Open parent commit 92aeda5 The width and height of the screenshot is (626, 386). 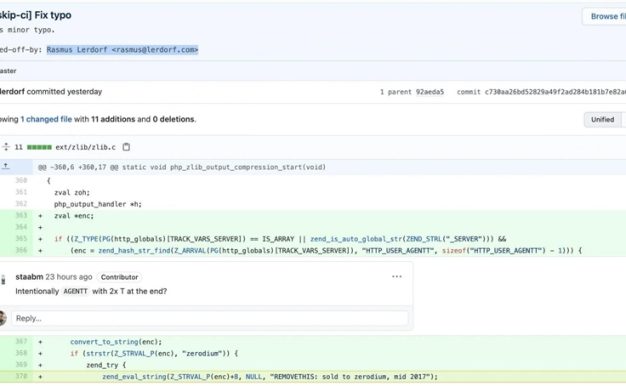coord(430,92)
